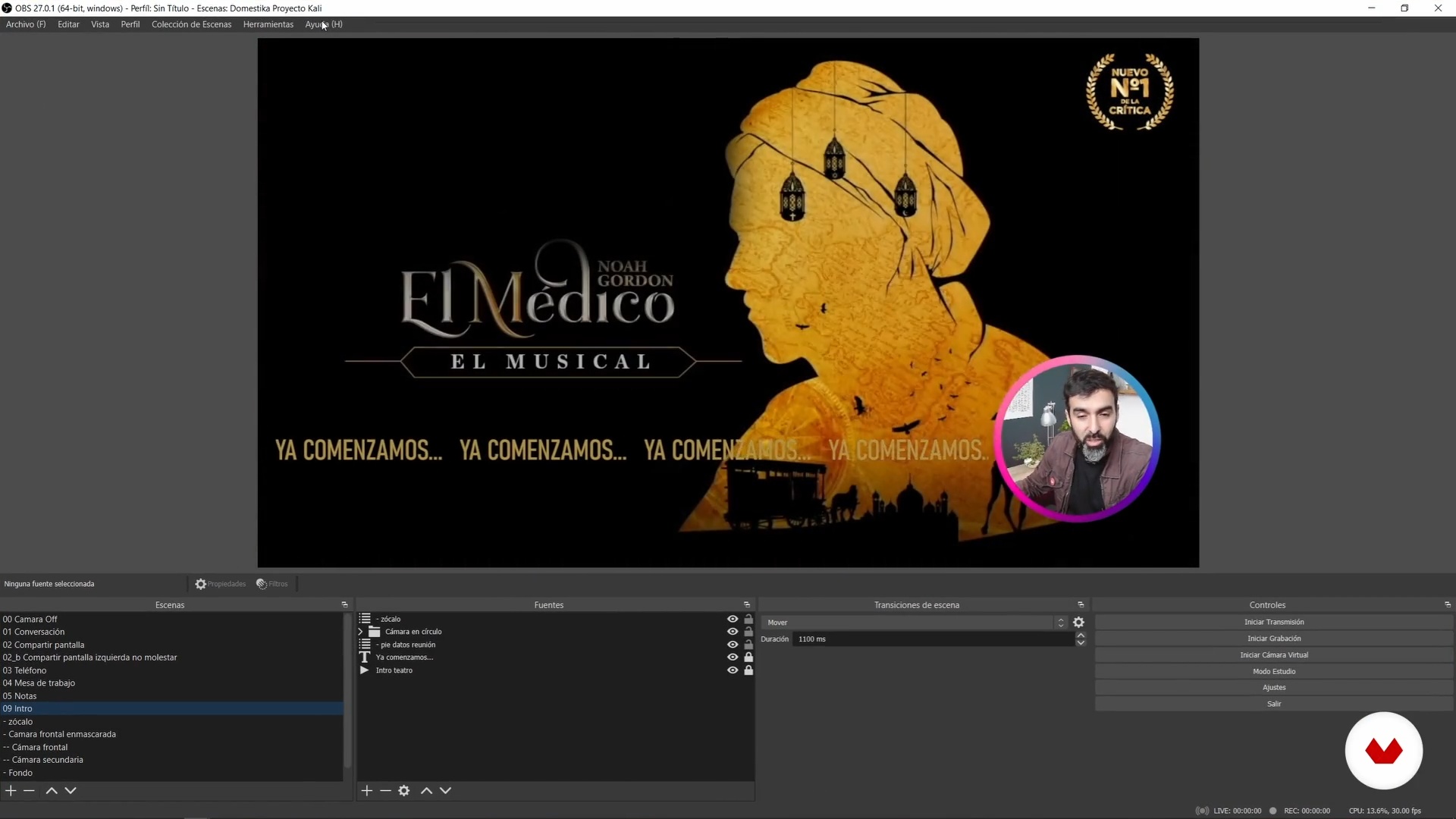1456x819 pixels.
Task: Hide the Intro teatro source
Action: (733, 670)
